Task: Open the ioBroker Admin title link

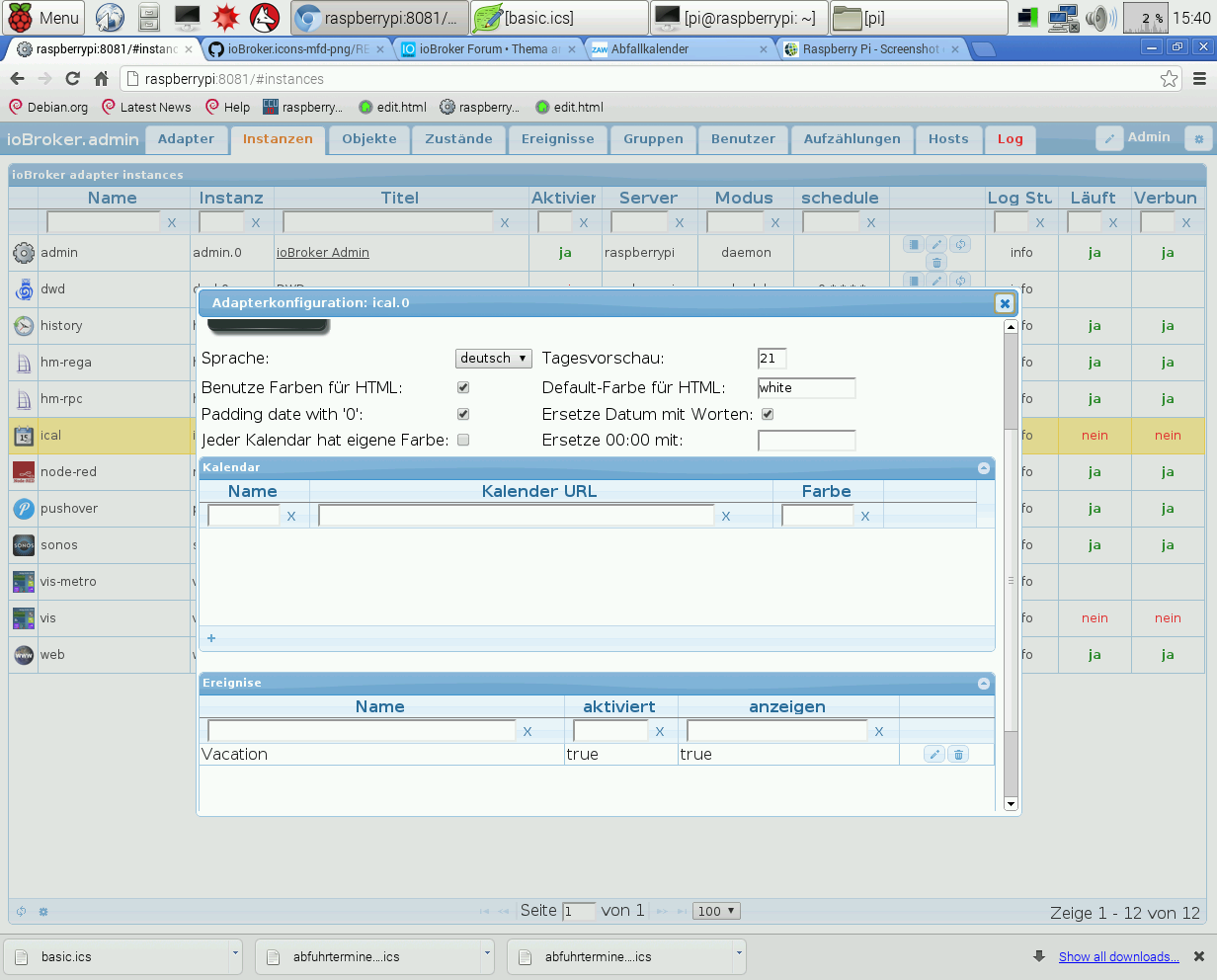Action: (323, 253)
